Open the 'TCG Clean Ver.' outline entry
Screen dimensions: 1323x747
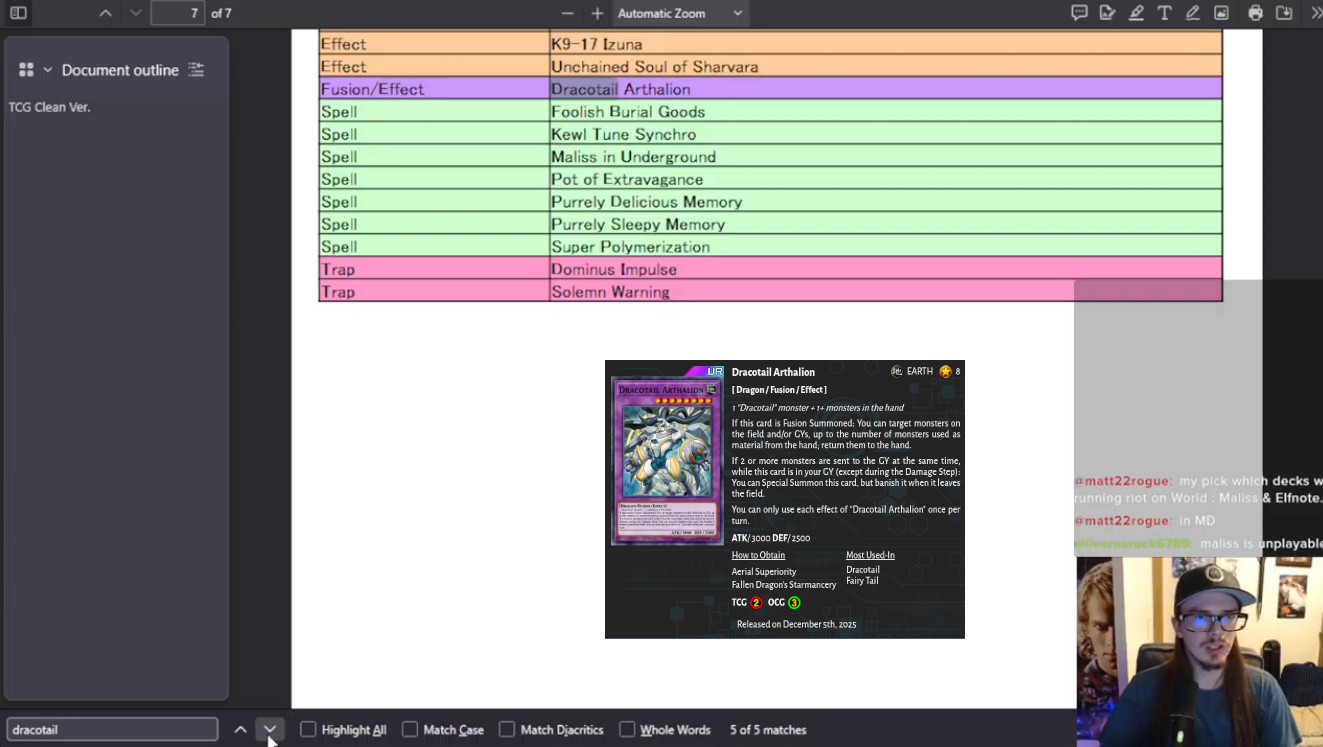pos(49,107)
